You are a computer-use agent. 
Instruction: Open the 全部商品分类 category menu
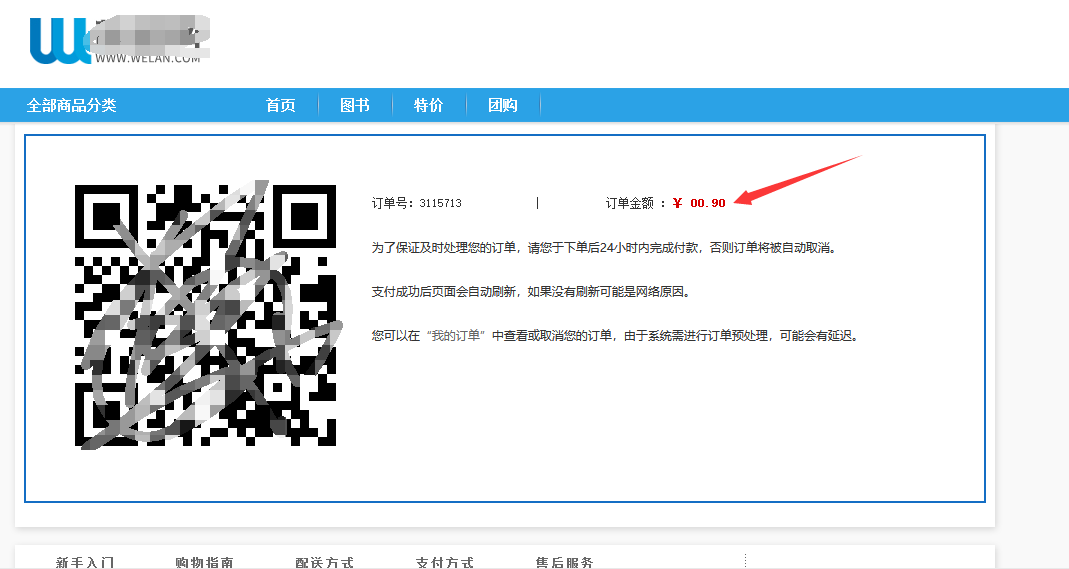(x=72, y=105)
